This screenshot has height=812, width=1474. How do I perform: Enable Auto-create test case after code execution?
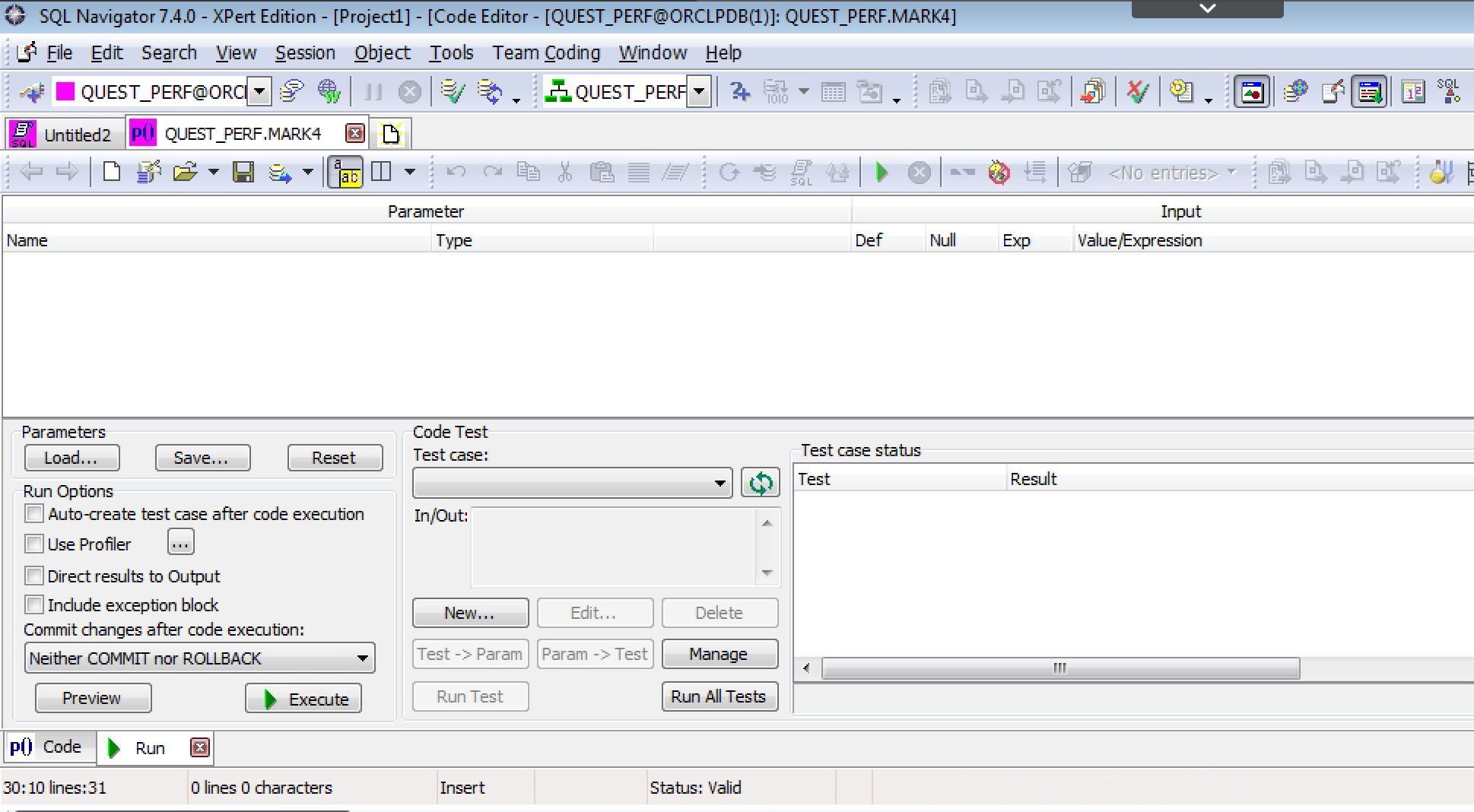[x=33, y=514]
